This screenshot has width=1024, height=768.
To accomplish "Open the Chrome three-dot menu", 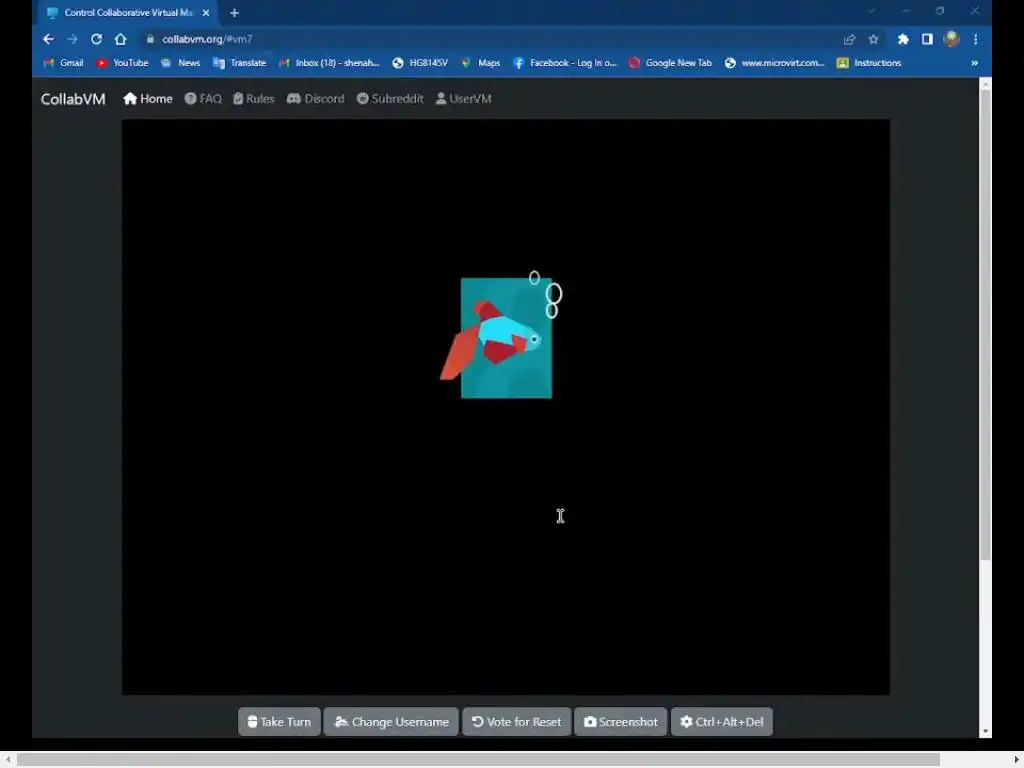I will [x=976, y=39].
